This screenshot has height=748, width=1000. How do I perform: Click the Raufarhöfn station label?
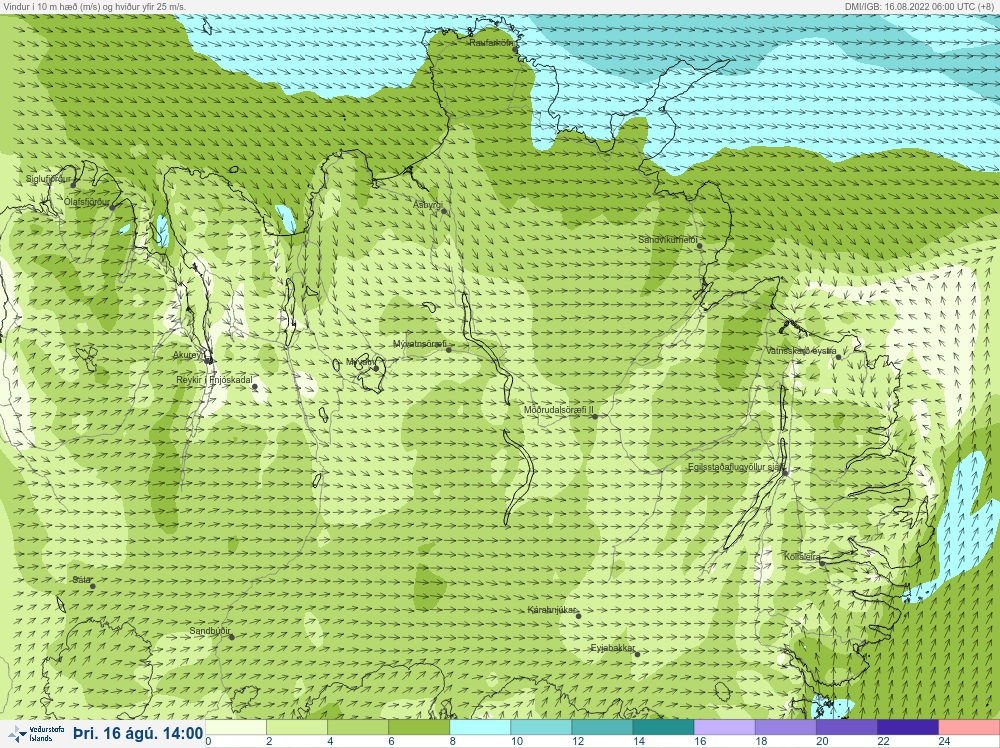click(491, 43)
